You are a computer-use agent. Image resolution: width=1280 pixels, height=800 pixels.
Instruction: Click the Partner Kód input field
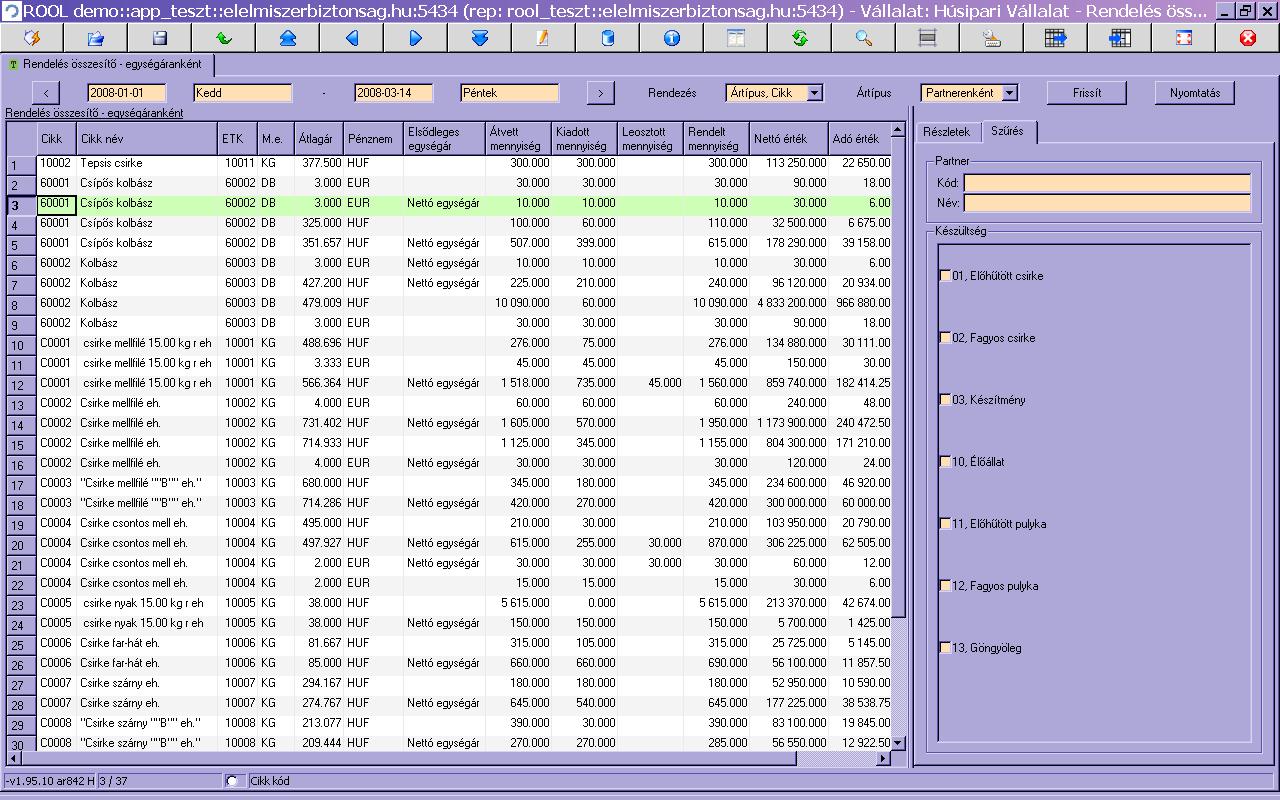(1107, 183)
